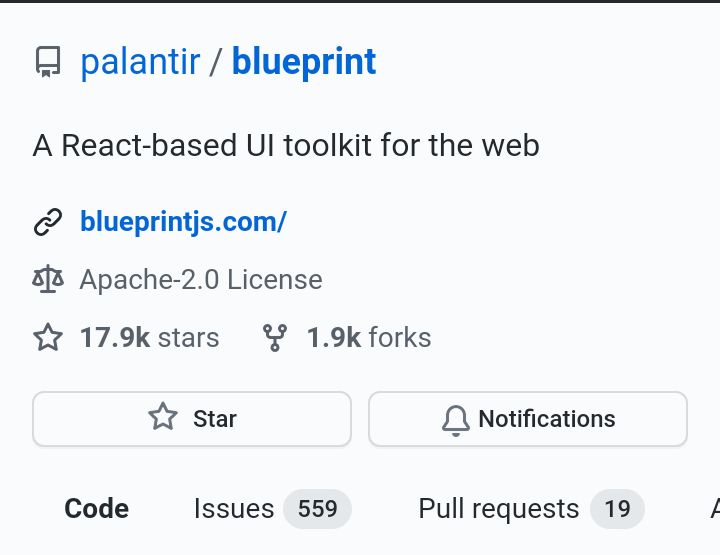Open the blueprint repository name link

click(x=304, y=62)
